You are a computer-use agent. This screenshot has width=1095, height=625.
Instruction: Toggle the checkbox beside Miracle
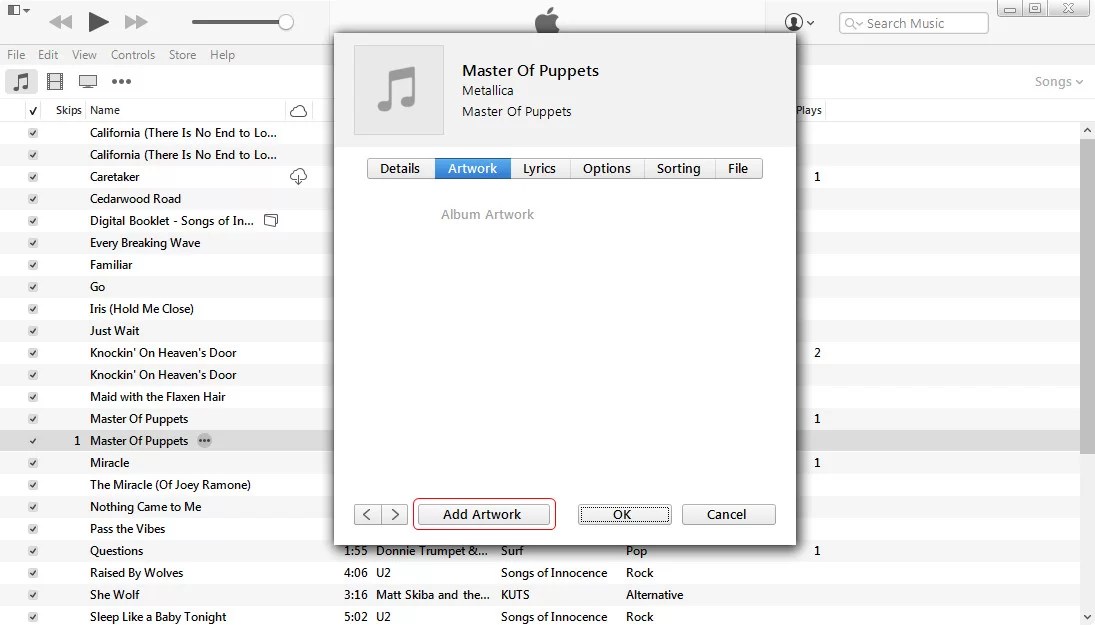(33, 462)
